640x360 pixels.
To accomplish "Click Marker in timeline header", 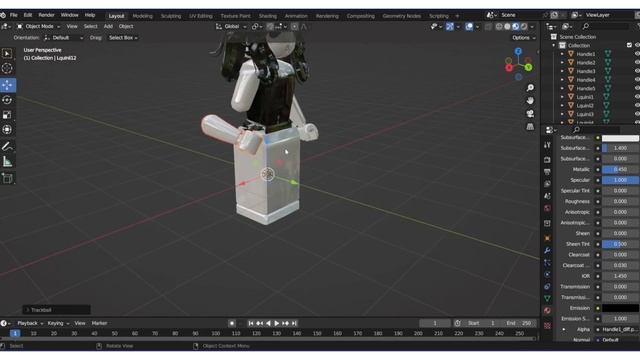I will click(99, 323).
